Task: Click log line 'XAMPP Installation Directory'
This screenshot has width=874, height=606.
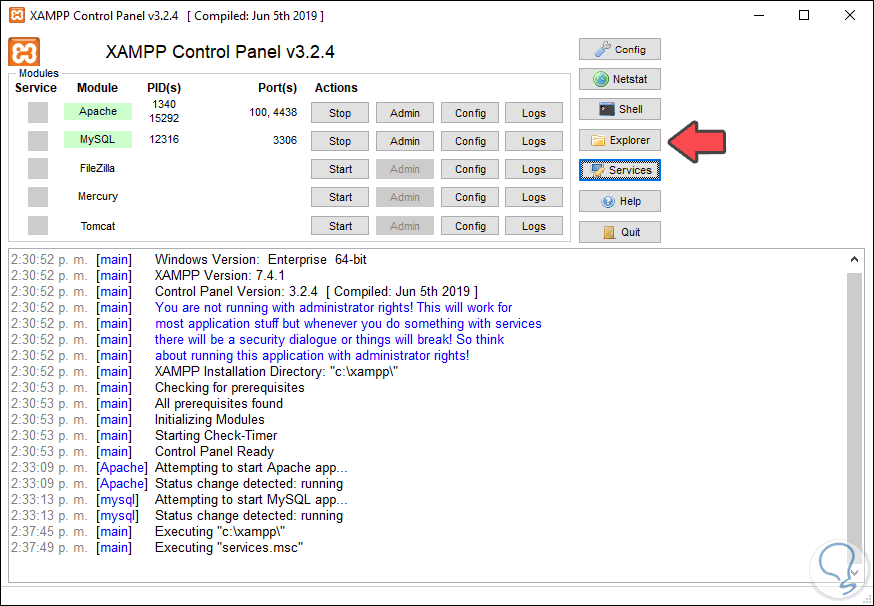Action: tap(276, 372)
